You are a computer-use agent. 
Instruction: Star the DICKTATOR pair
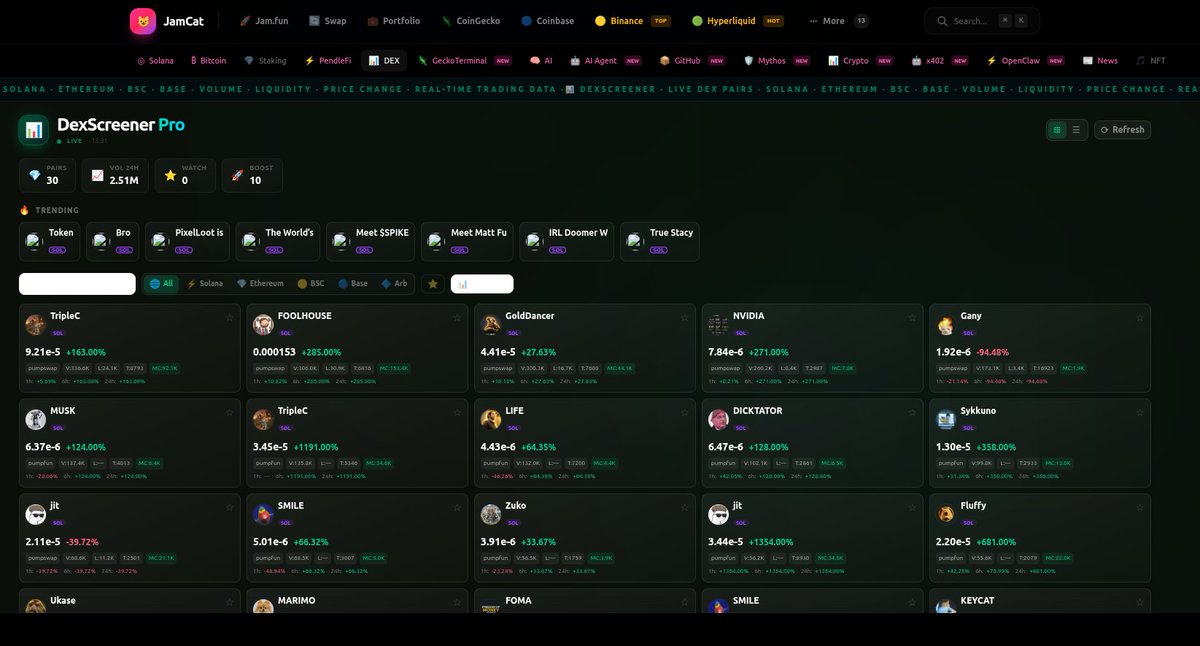coord(912,412)
